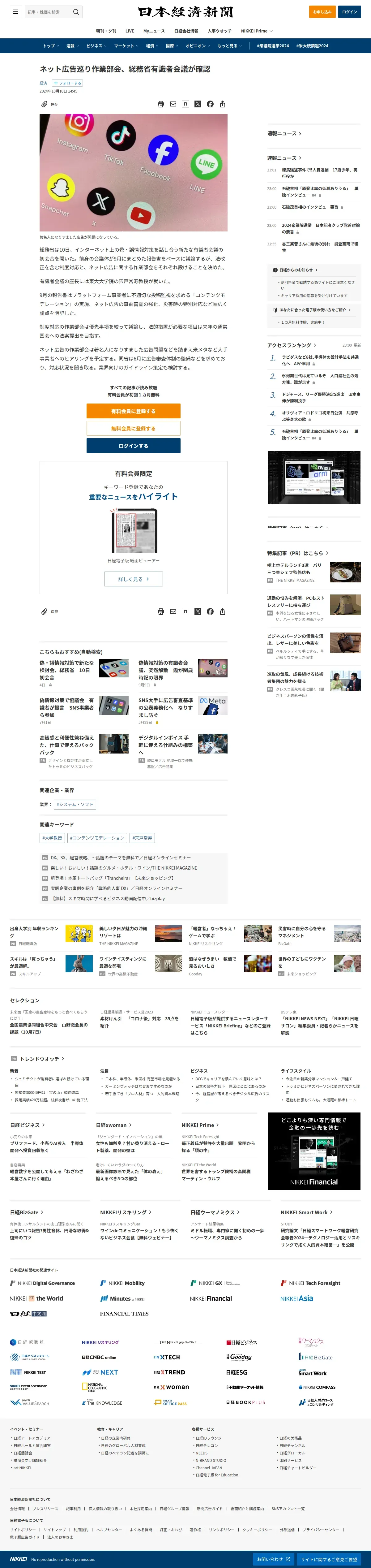Open the #大学教授 keyword tag
The height and width of the screenshot is (1568, 371).
[x=52, y=838]
